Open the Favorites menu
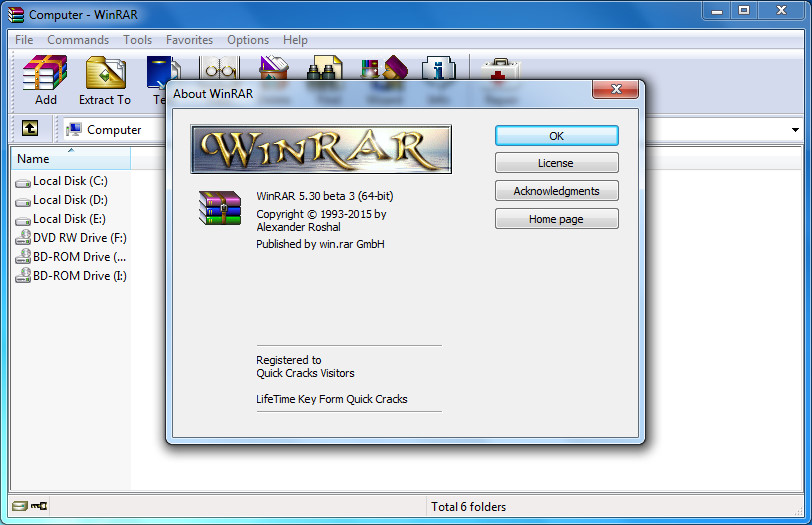 coord(190,40)
